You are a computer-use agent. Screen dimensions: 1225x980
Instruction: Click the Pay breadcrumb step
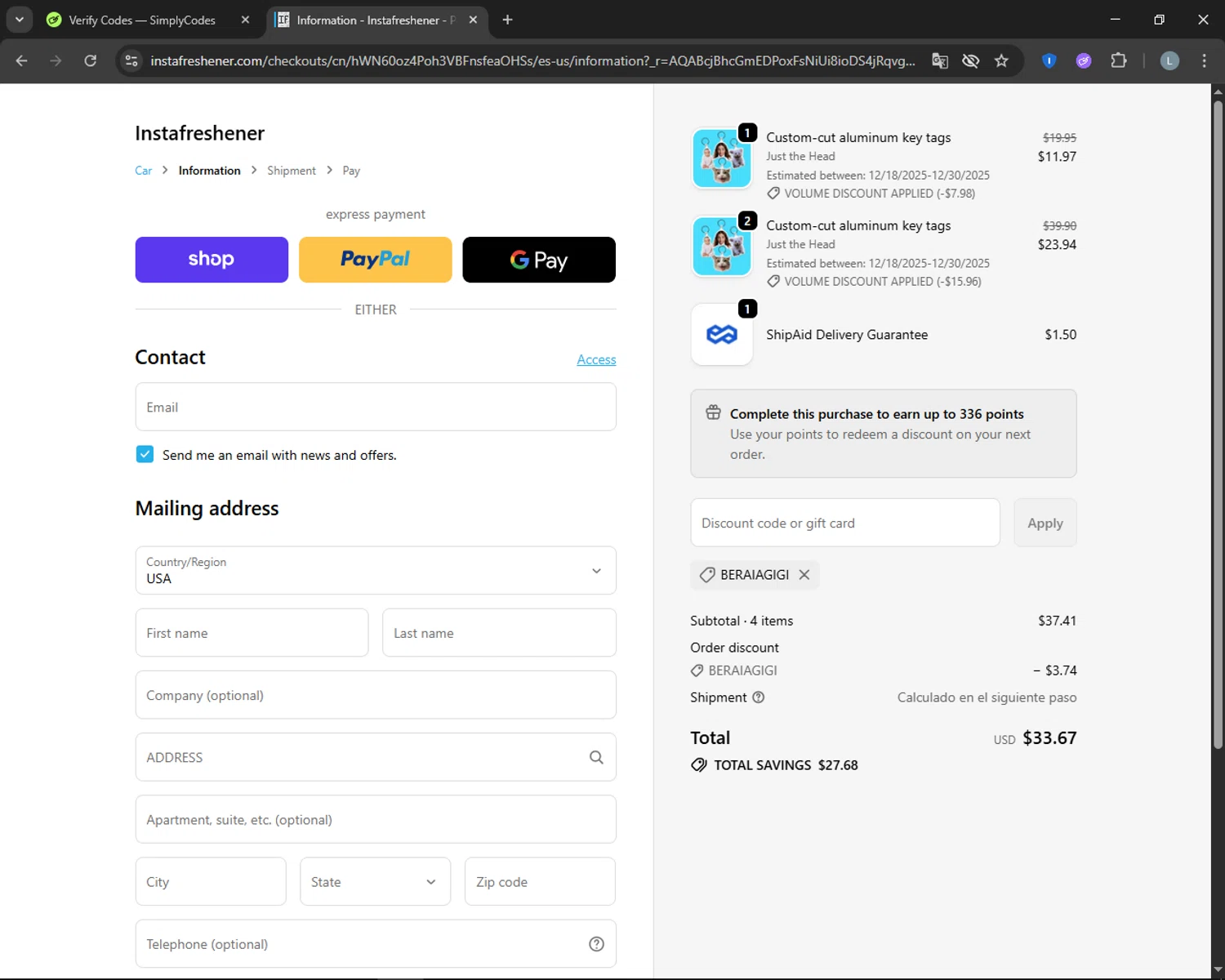click(x=351, y=171)
